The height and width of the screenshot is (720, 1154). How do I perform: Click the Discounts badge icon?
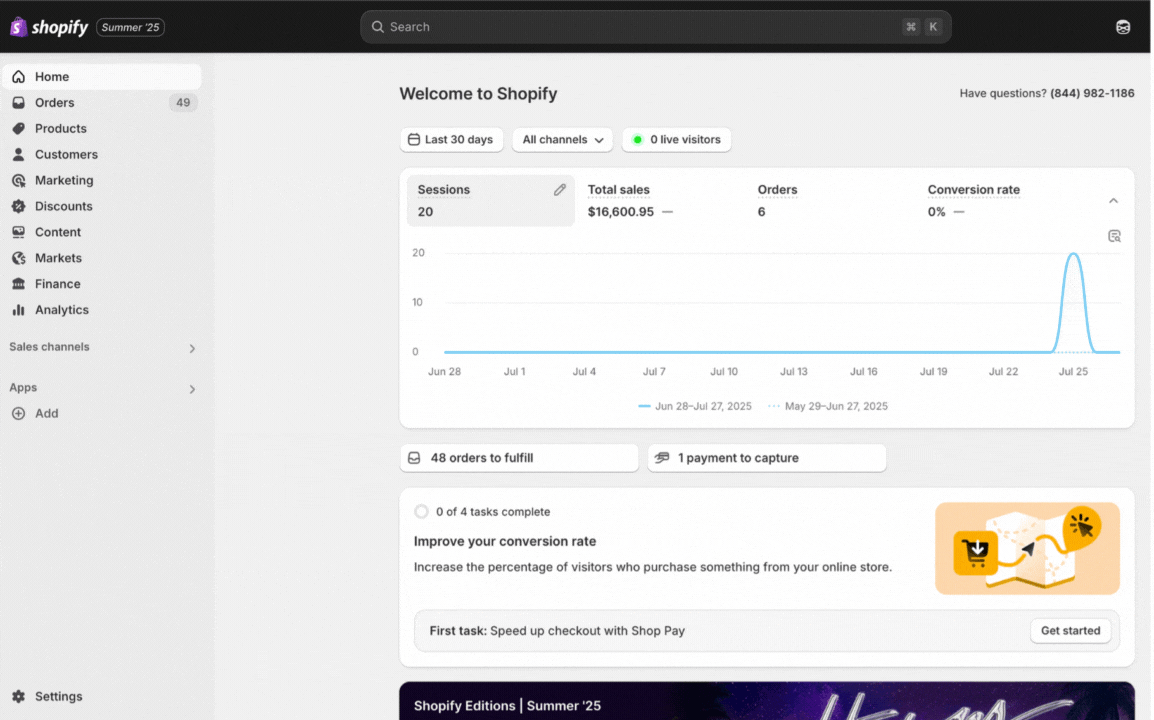(18, 206)
